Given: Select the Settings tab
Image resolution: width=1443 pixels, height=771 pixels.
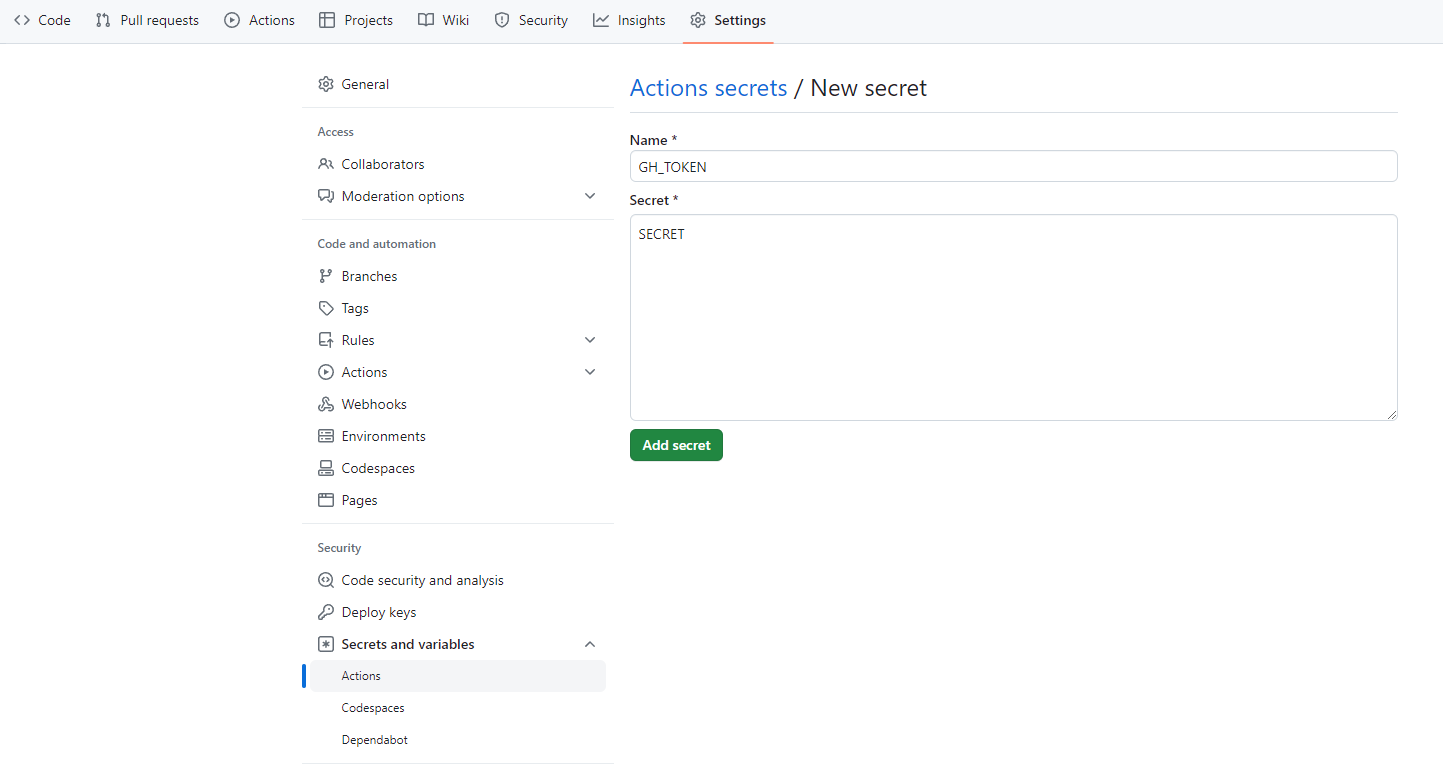Looking at the screenshot, I should point(728,20).
